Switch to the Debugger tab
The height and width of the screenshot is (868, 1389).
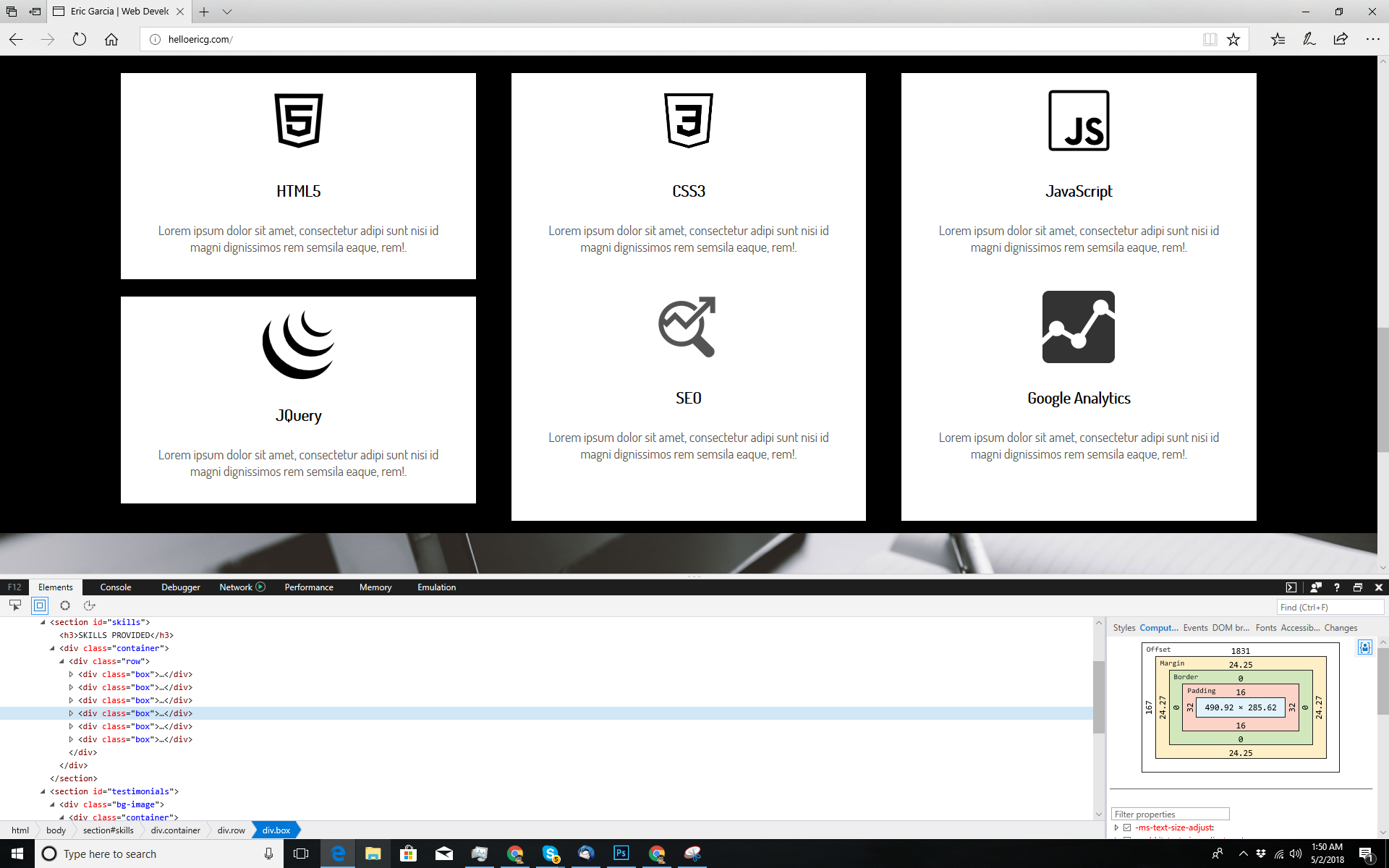[181, 587]
